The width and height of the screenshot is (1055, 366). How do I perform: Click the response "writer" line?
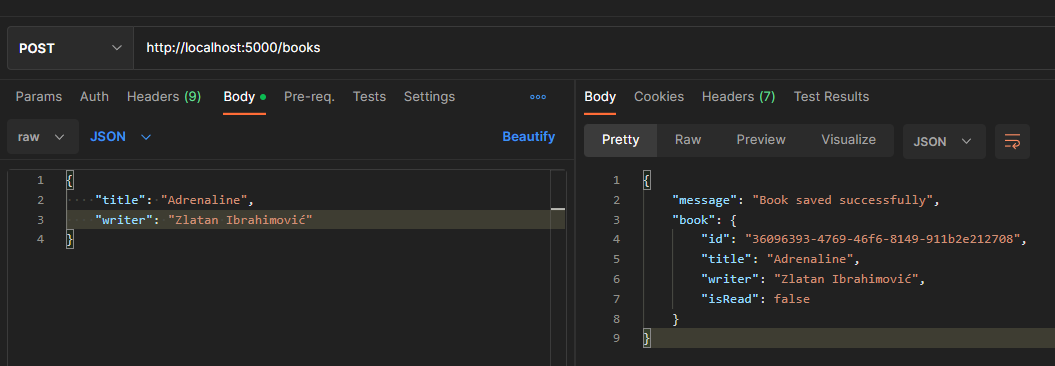(813, 279)
